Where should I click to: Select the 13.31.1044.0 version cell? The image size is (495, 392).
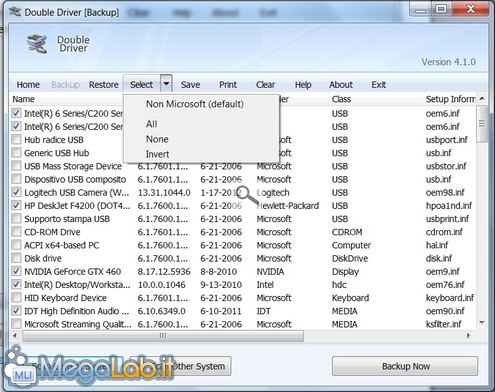(x=164, y=192)
